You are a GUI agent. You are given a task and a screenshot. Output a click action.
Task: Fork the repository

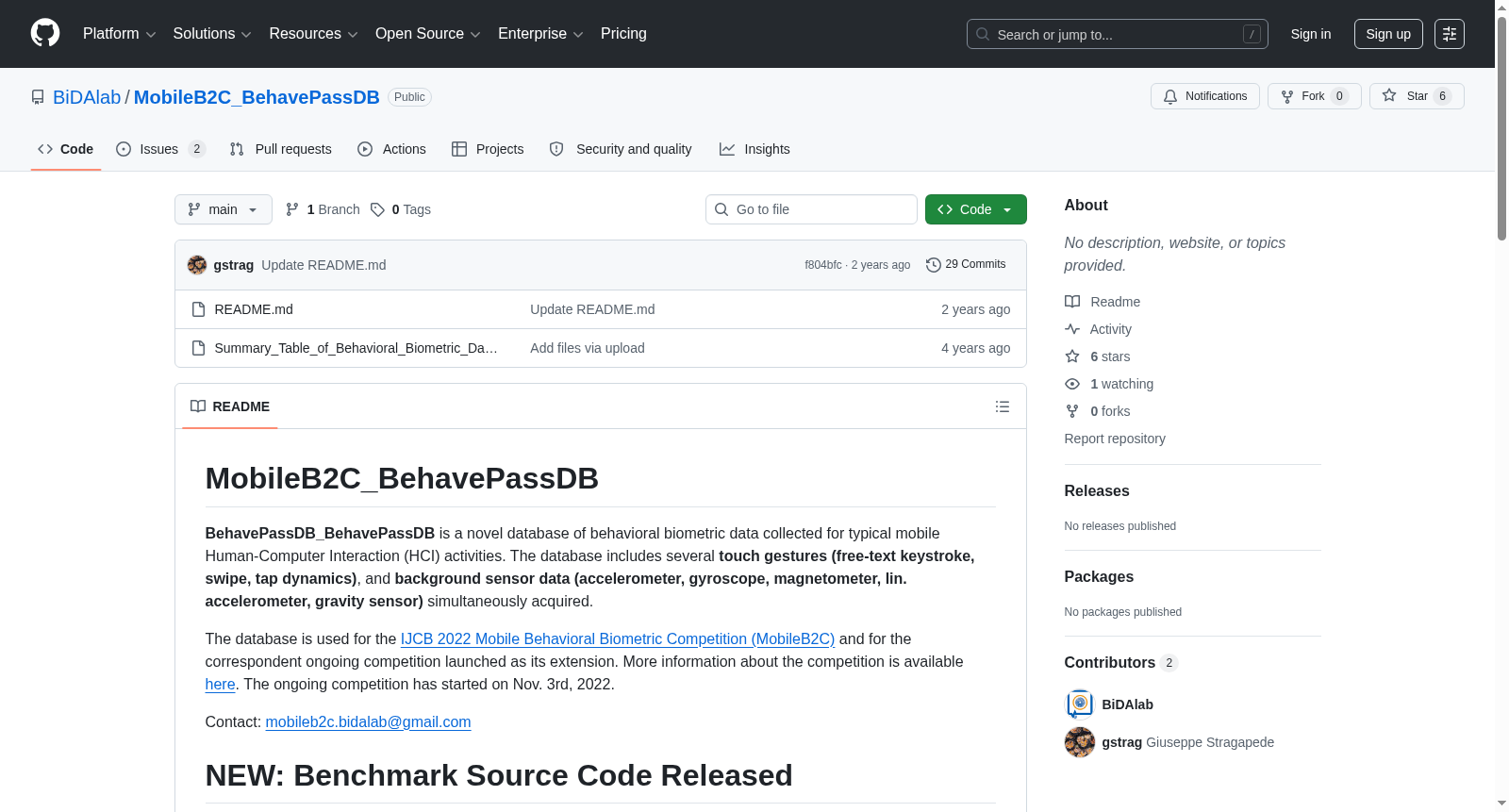pos(1314,96)
